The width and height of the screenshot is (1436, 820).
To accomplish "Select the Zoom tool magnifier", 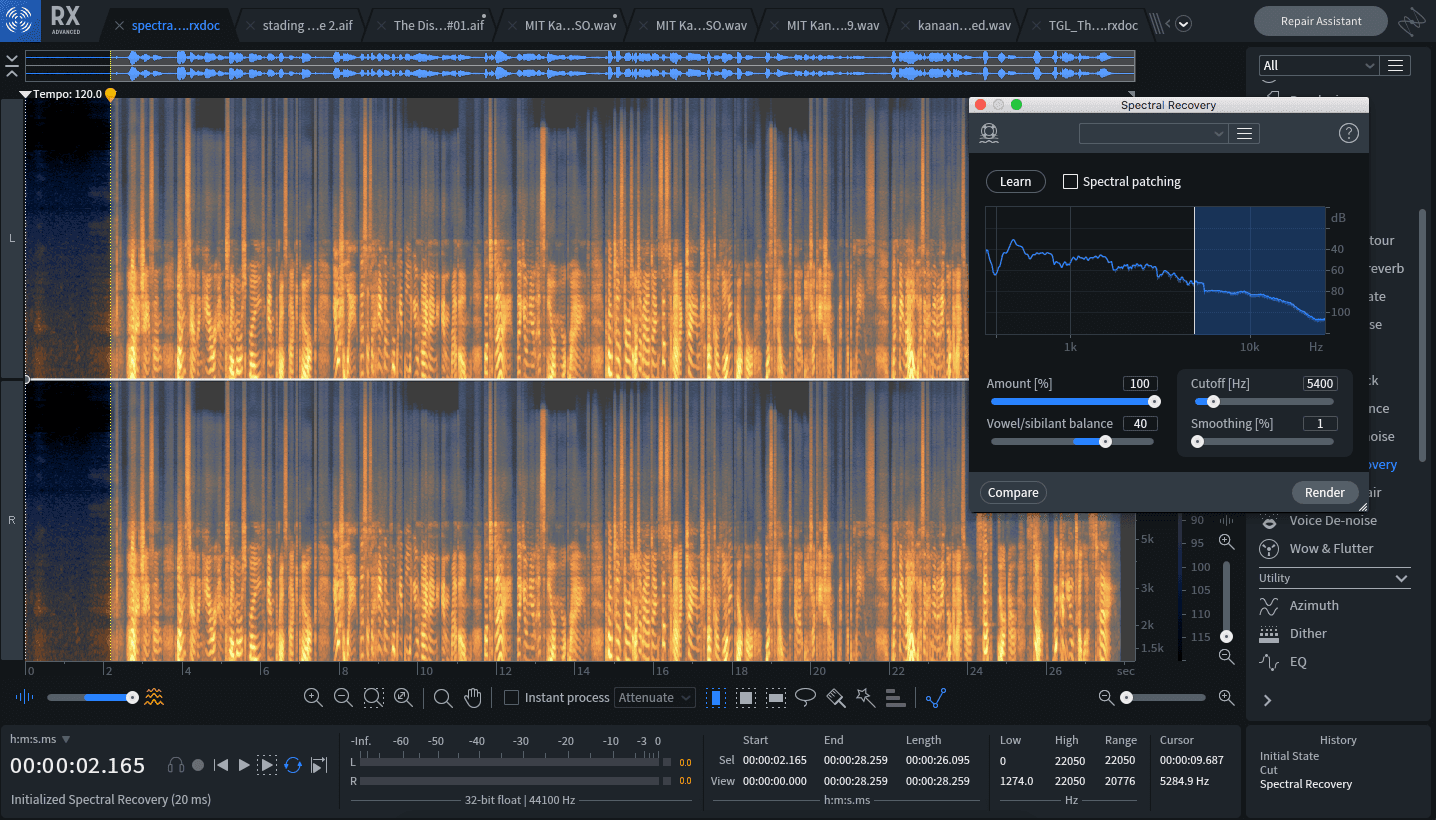I will click(443, 698).
